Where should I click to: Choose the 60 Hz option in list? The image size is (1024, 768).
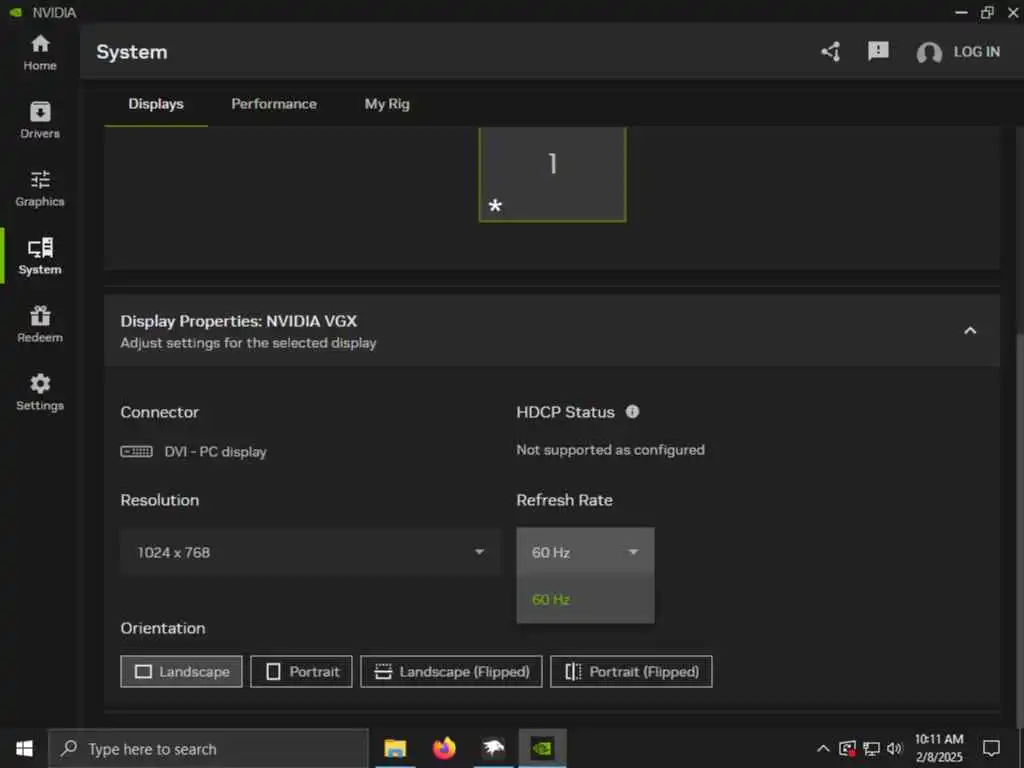(x=585, y=600)
